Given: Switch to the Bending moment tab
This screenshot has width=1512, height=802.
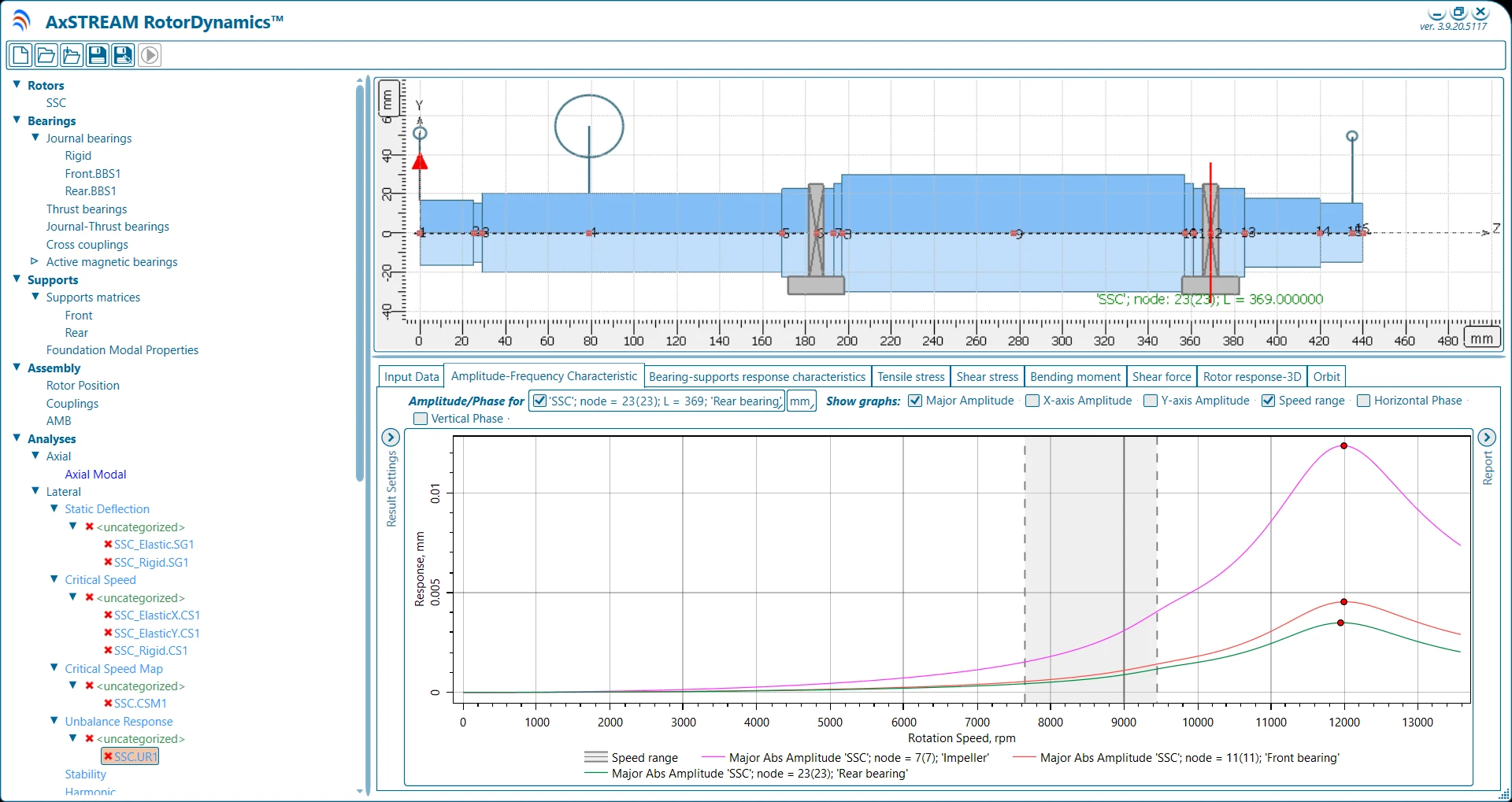Looking at the screenshot, I should (x=1076, y=376).
